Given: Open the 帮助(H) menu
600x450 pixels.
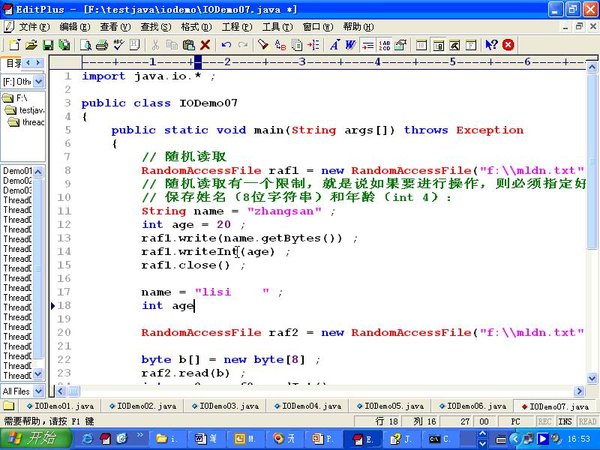Looking at the screenshot, I should tap(359, 27).
